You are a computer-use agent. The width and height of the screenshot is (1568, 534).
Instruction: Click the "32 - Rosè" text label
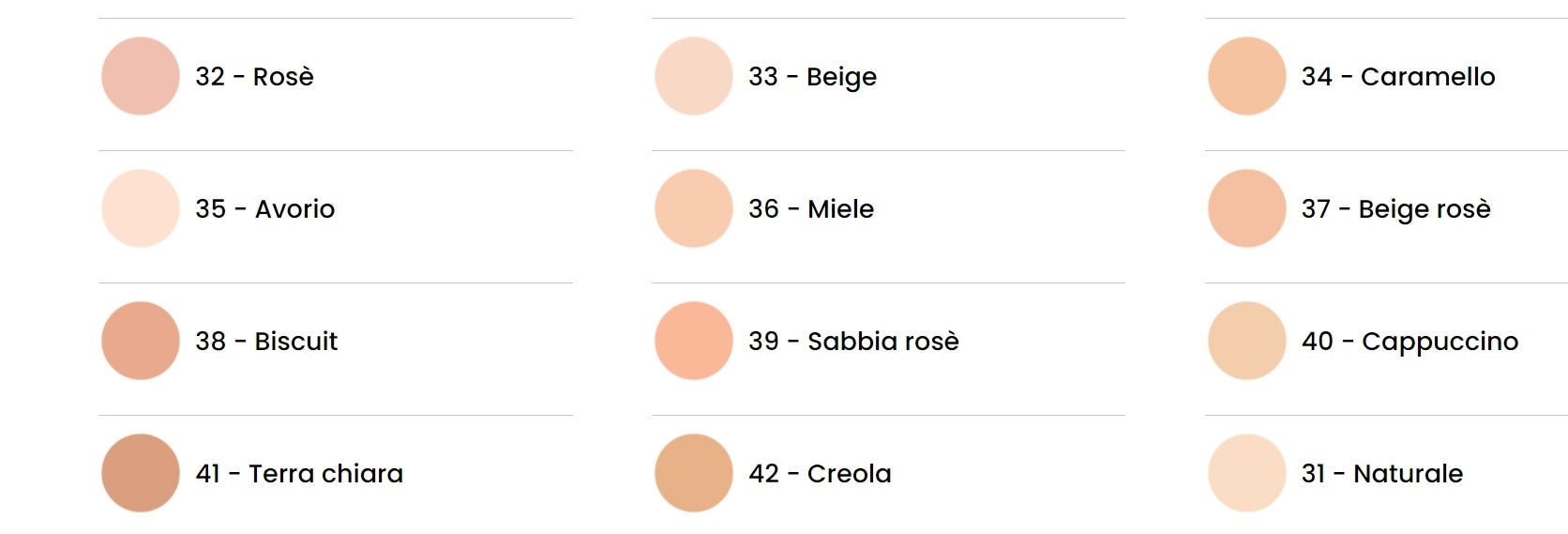[254, 76]
